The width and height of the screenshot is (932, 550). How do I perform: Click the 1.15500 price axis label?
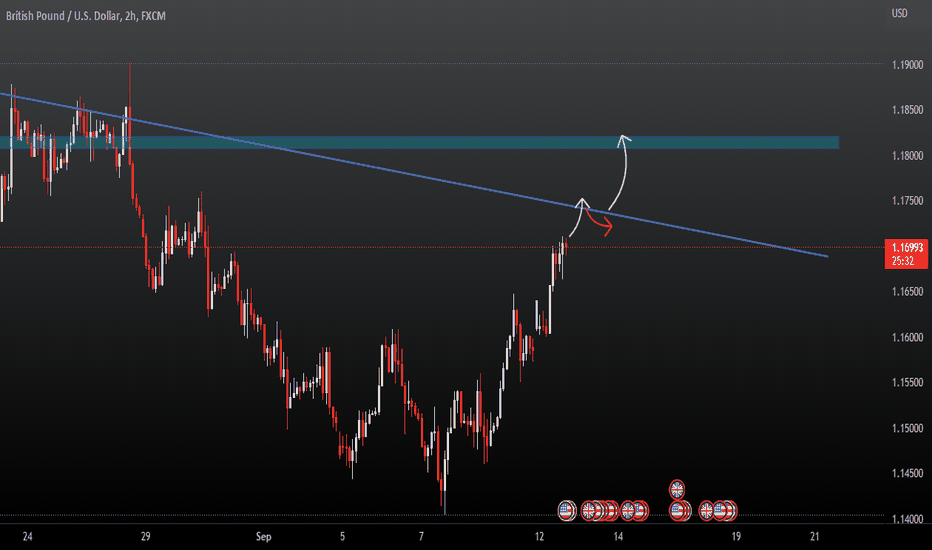(x=908, y=383)
